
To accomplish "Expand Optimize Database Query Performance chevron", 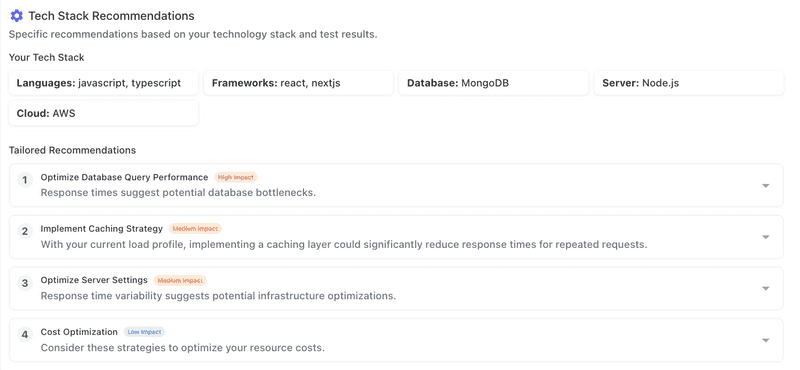I will [x=765, y=186].
